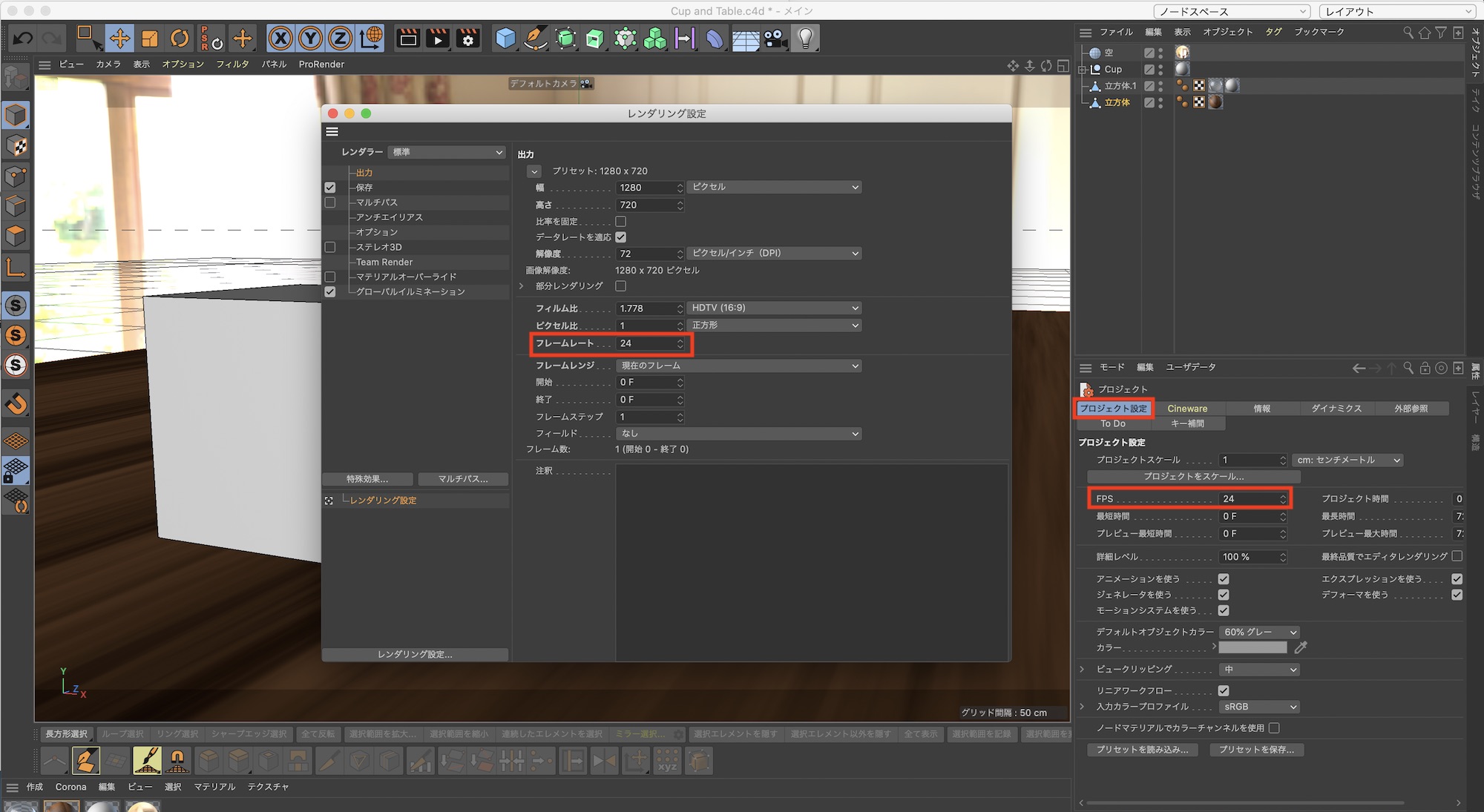Uncheck アニメーションを使う checkbox
1484x812 pixels.
1224,578
